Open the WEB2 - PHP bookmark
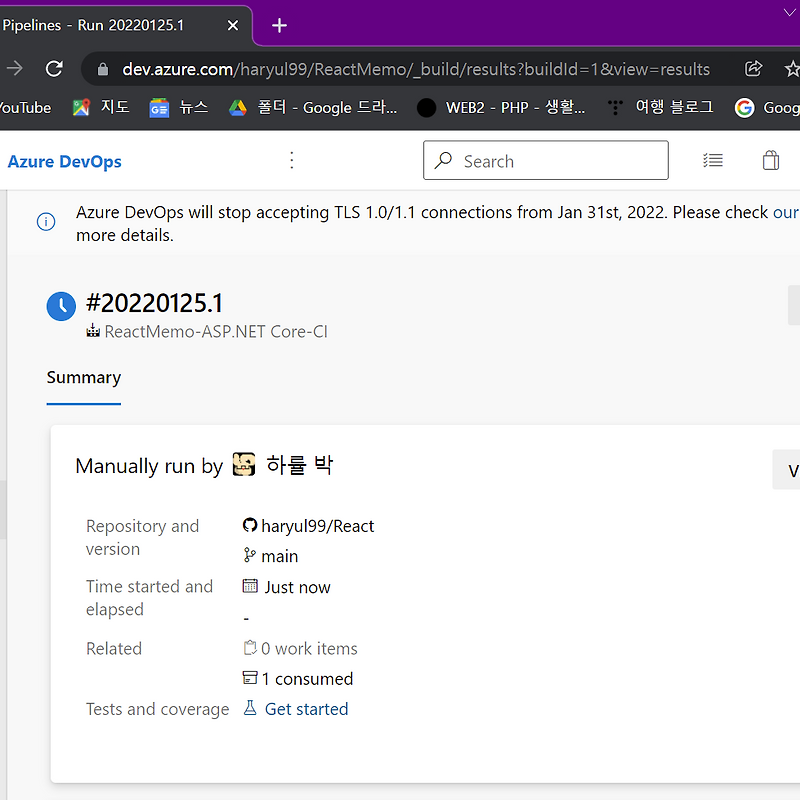The image size is (800, 800). tap(501, 107)
